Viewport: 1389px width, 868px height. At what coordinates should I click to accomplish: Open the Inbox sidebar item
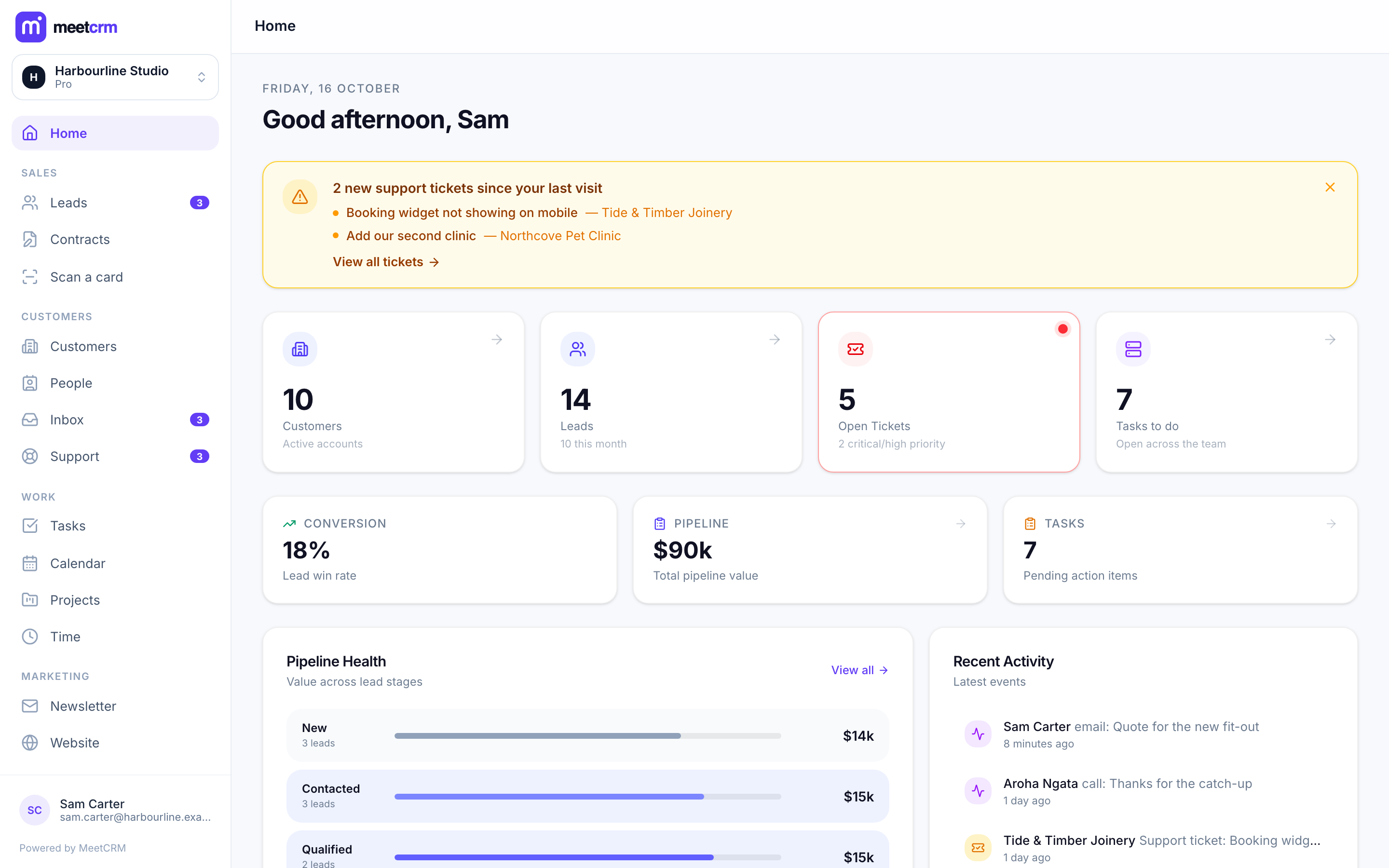[115, 420]
